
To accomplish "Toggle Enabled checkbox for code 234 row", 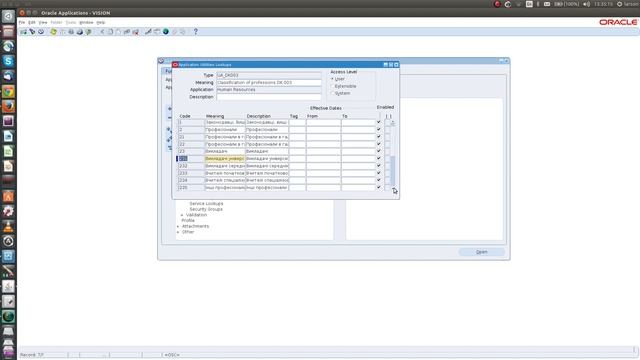I will click(x=378, y=180).
